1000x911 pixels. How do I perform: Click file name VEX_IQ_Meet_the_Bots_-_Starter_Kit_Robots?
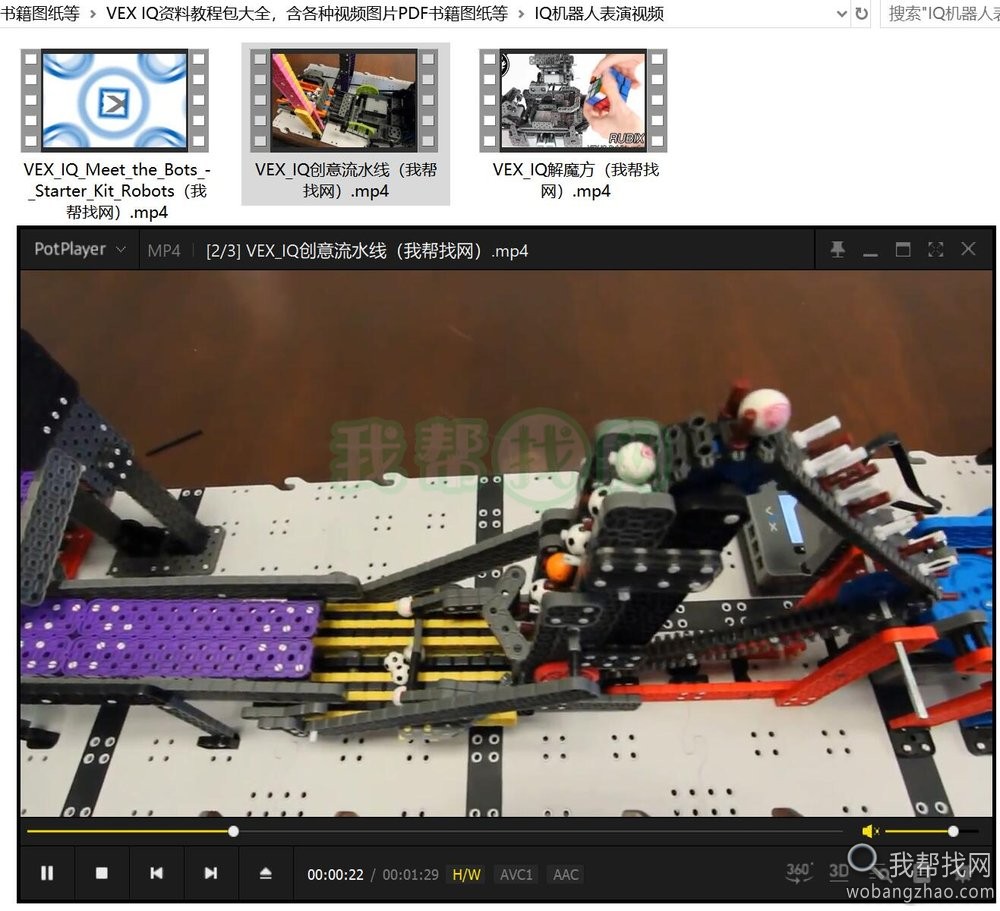[117, 191]
